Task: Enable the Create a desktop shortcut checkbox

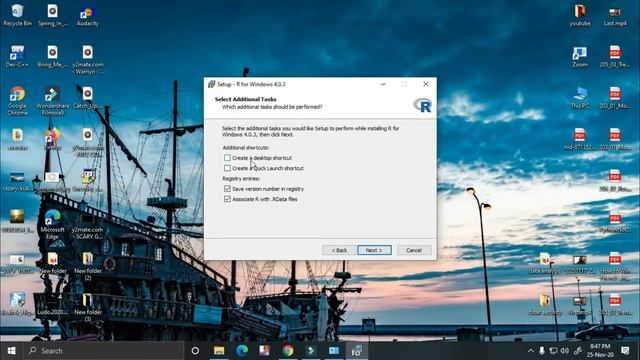Action: (227, 158)
